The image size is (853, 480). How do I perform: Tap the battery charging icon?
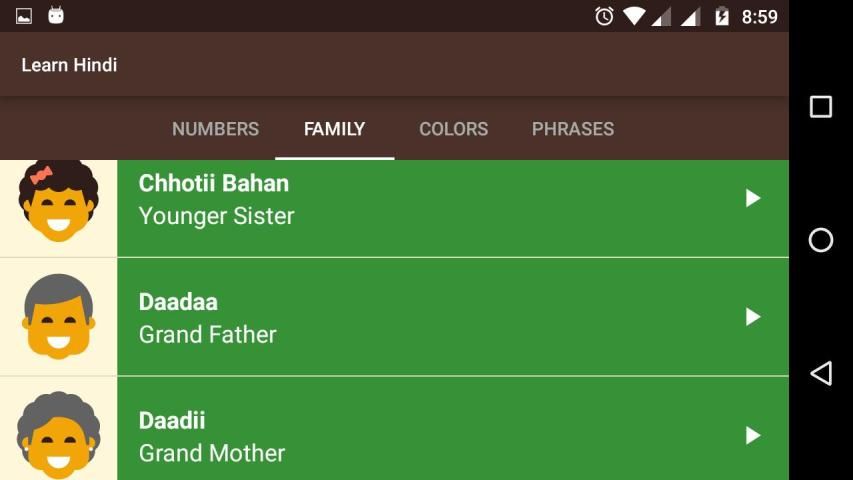tap(721, 16)
